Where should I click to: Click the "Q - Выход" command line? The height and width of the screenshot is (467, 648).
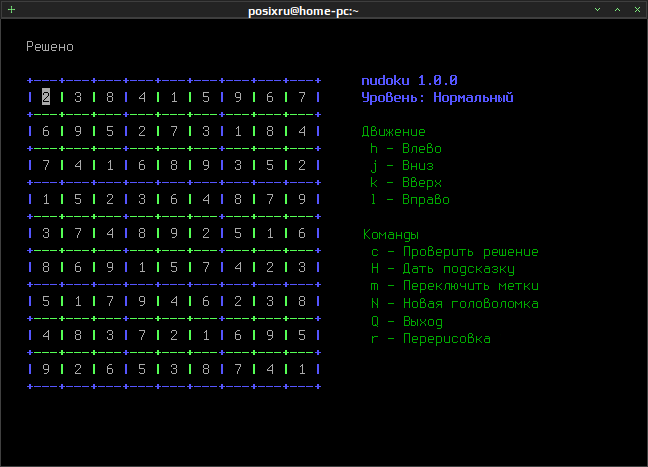pyautogui.click(x=407, y=321)
